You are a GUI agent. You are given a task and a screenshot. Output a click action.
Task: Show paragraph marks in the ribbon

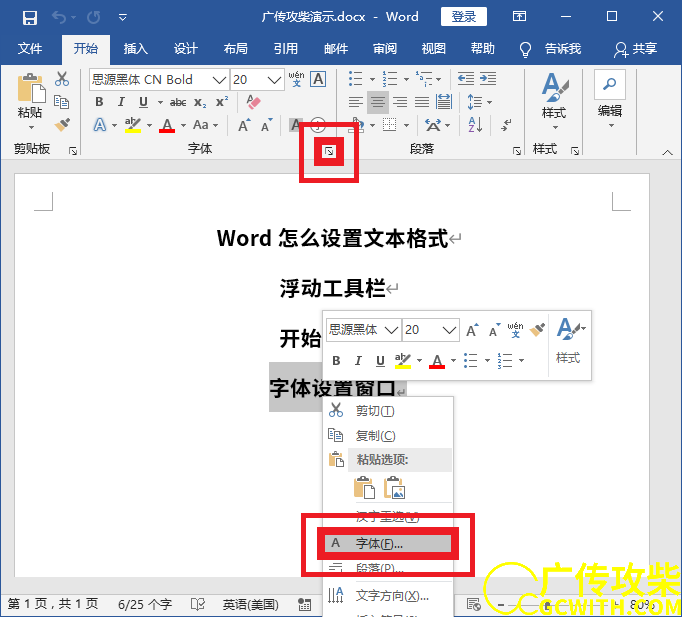[x=506, y=125]
